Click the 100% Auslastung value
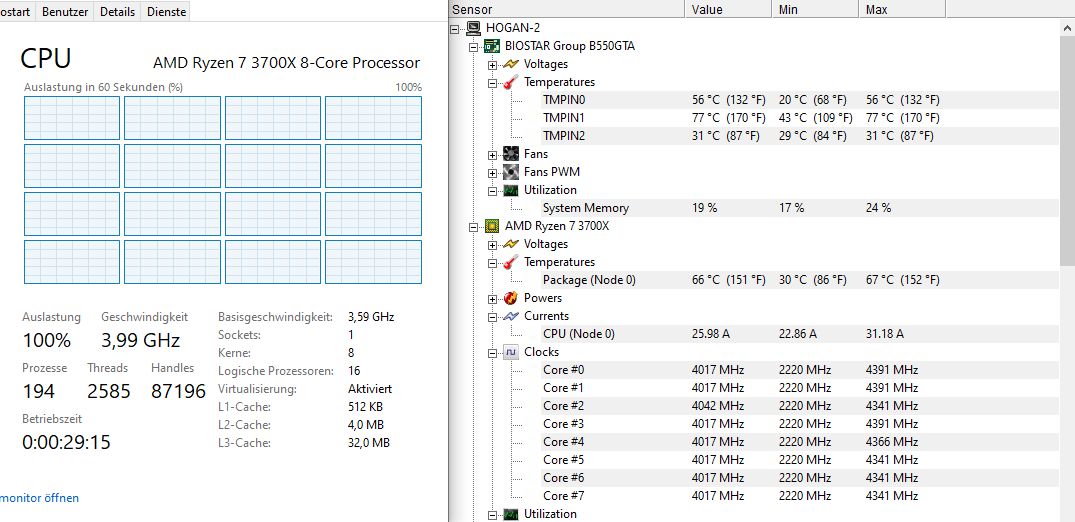This screenshot has height=522, width=1075. pos(47,340)
